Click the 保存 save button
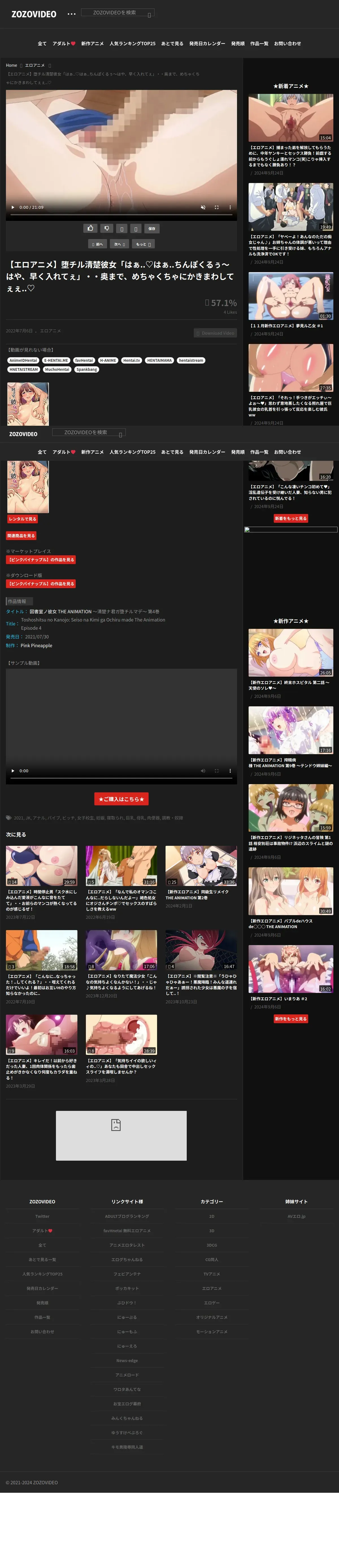The image size is (339, 1568). point(152,228)
